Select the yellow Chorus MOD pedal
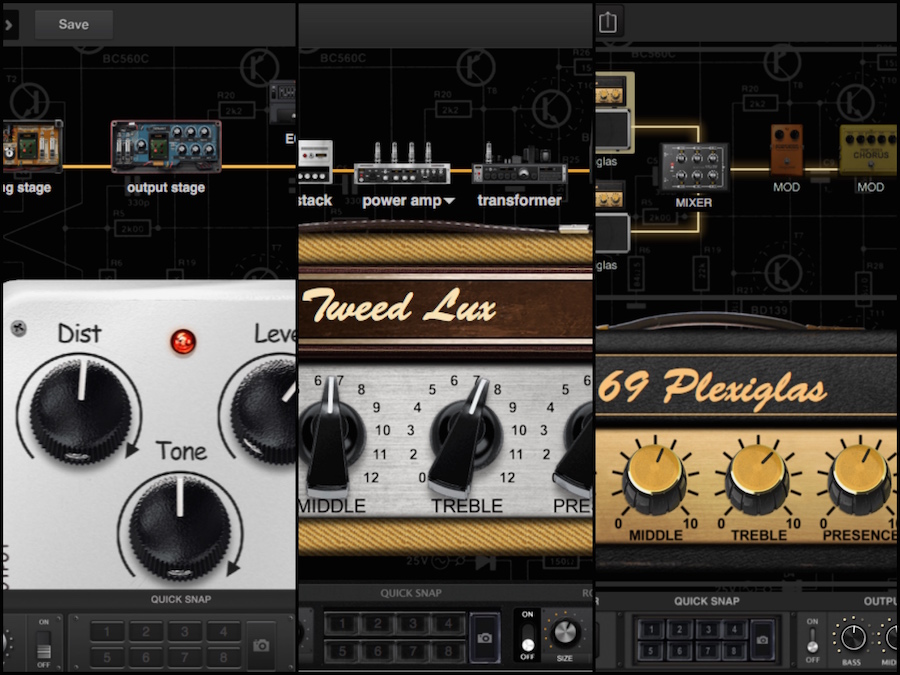The width and height of the screenshot is (900, 675). click(868, 150)
